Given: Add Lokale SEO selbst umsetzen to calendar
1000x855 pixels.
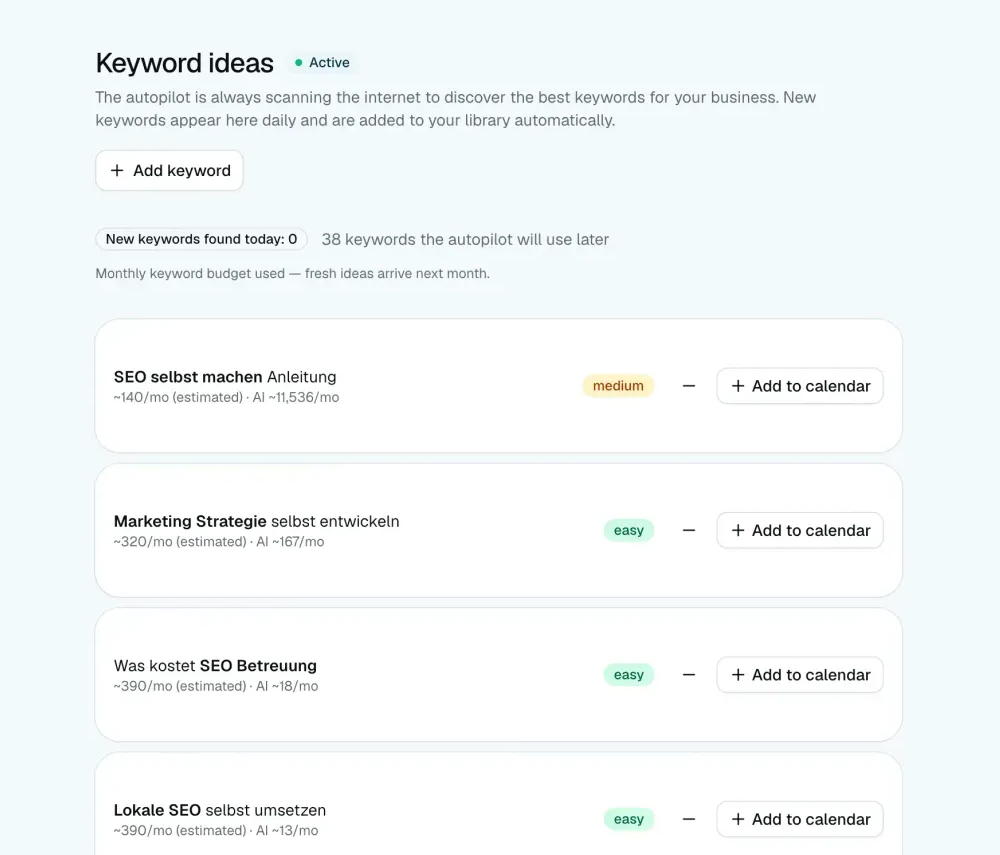Looking at the screenshot, I should (800, 819).
